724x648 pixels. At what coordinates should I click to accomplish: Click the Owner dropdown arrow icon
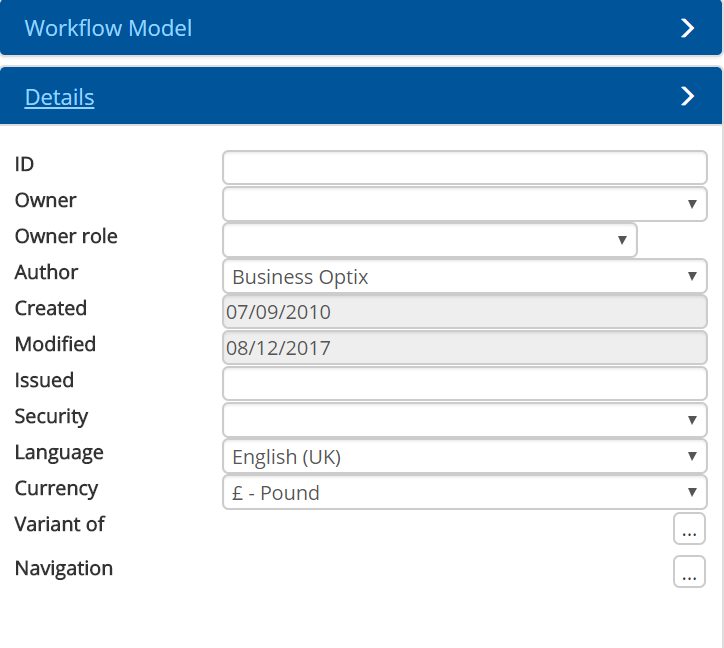[x=692, y=204]
